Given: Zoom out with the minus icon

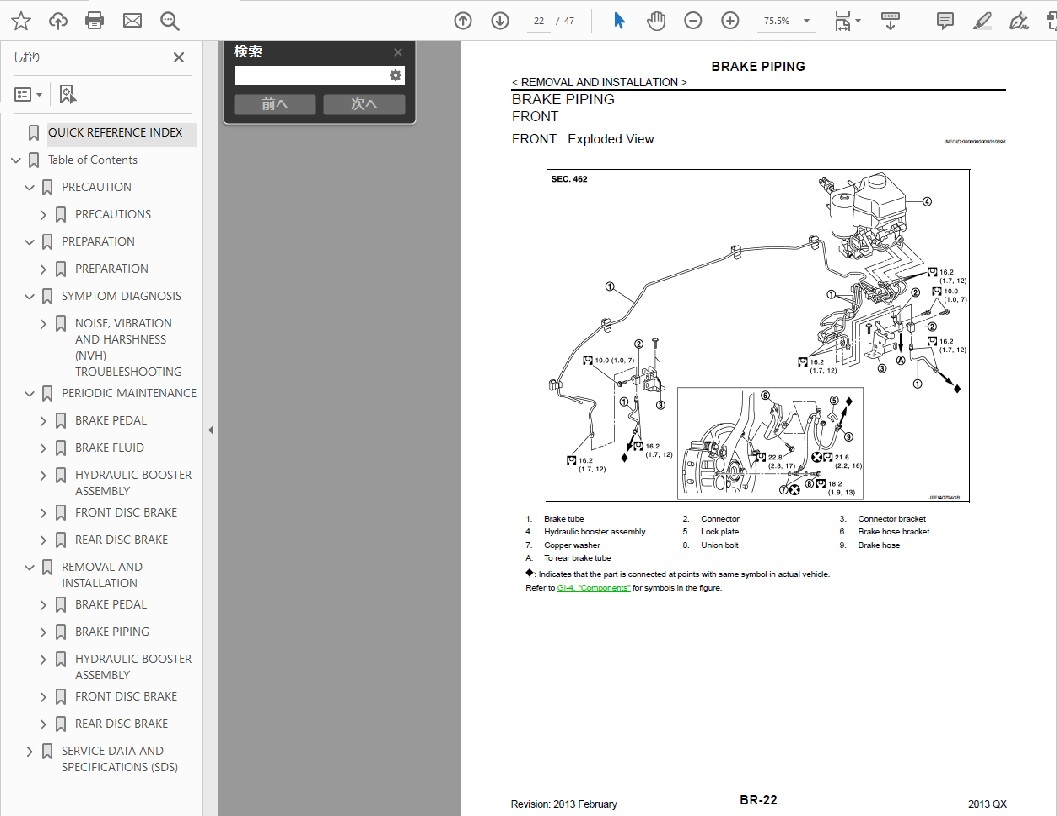Looking at the screenshot, I should pyautogui.click(x=693, y=21).
